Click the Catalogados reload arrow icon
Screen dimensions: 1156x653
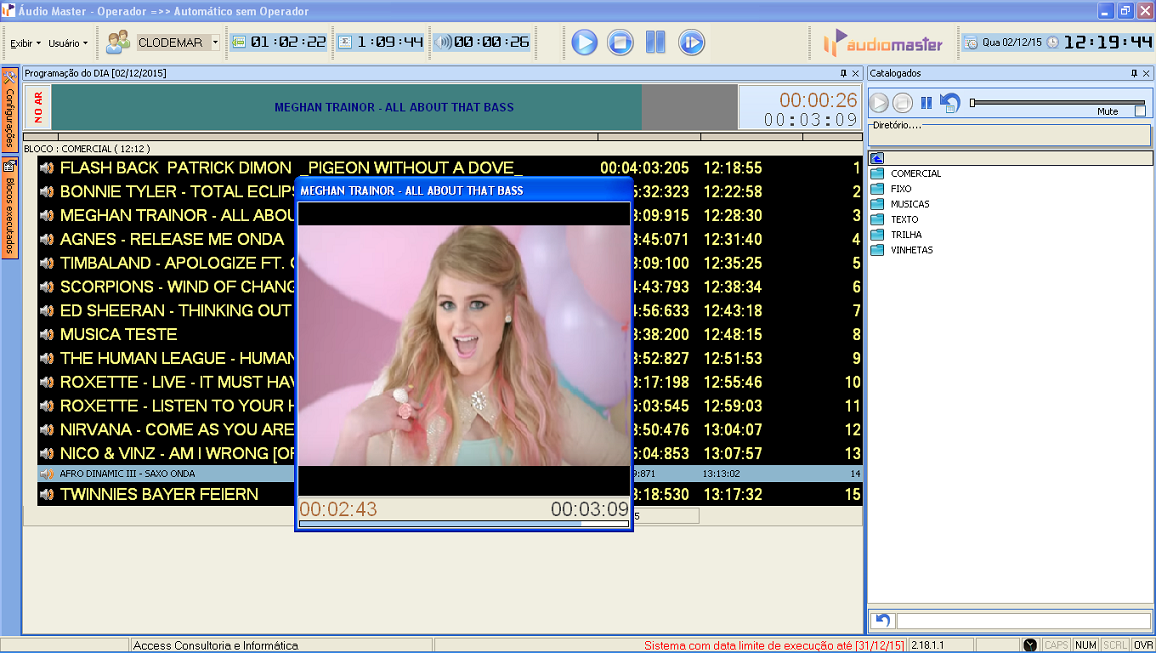950,102
